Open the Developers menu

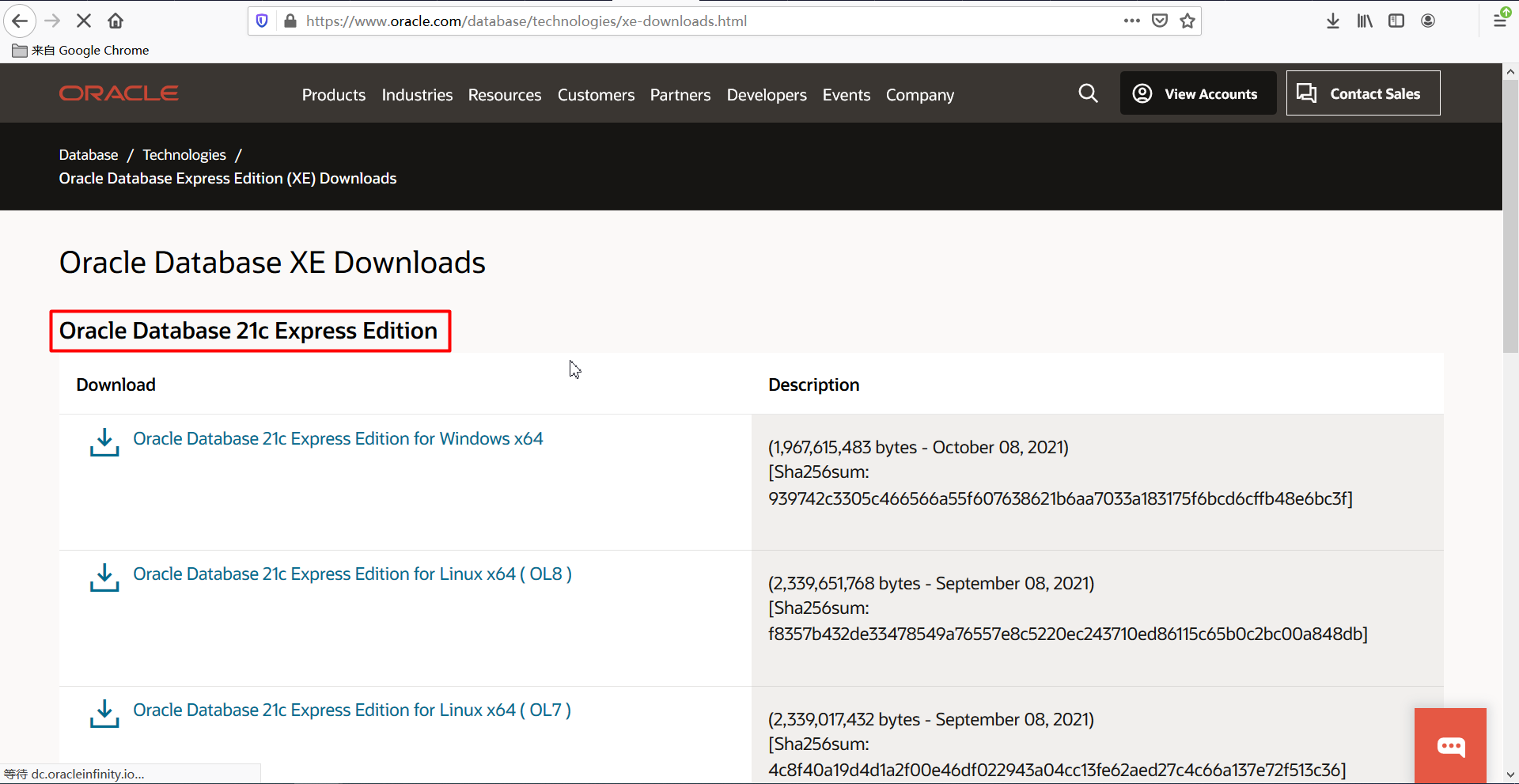pos(767,95)
